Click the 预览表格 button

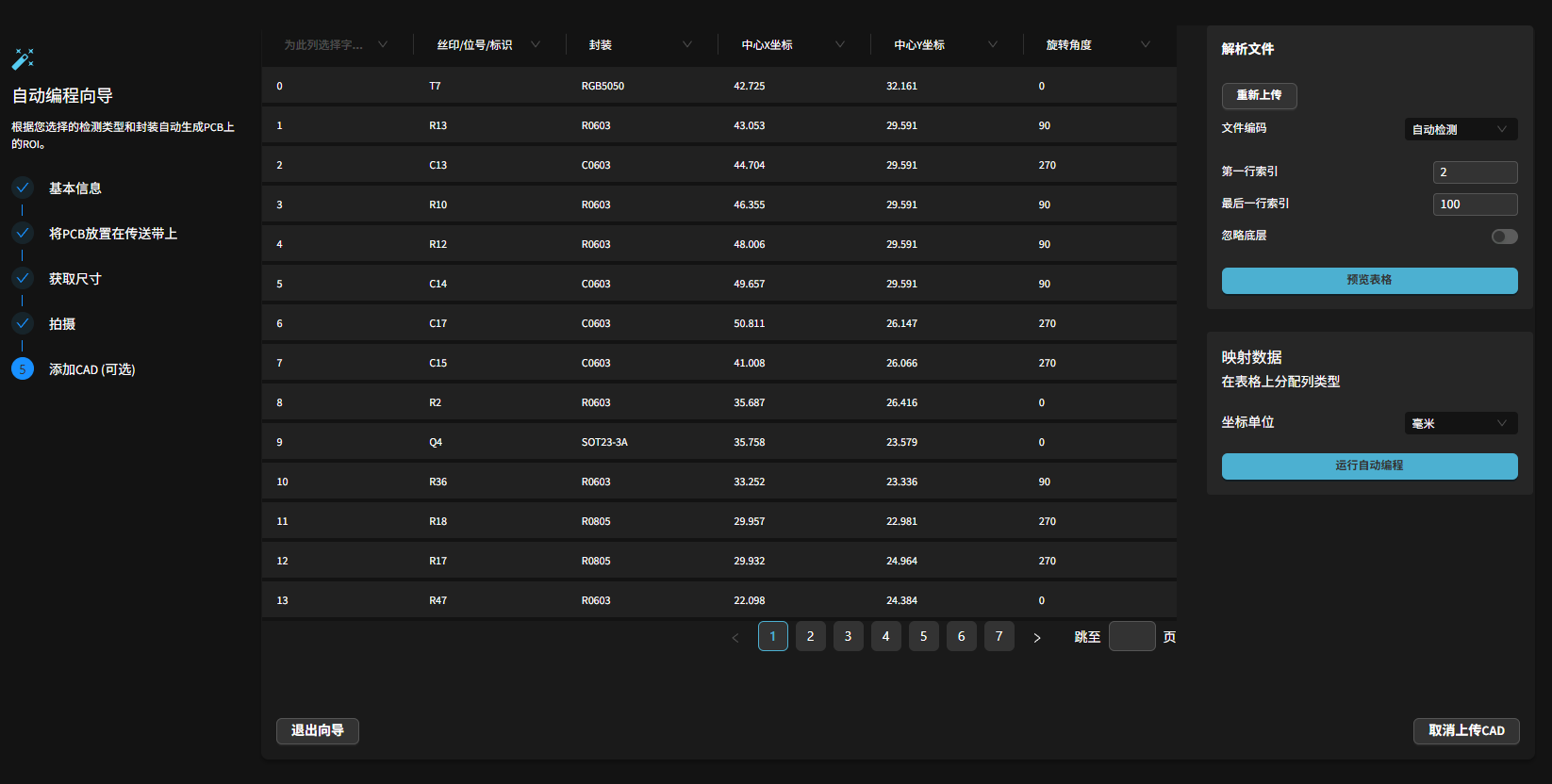[1369, 280]
